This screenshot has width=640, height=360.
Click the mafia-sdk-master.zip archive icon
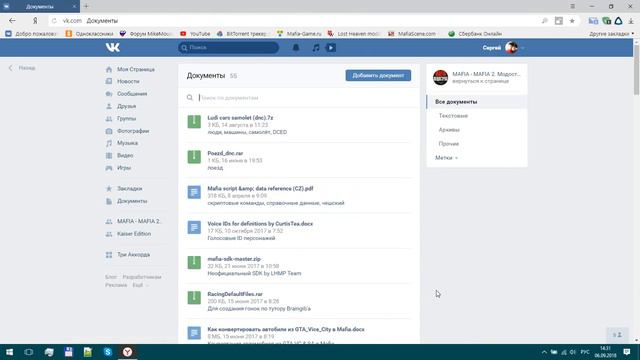[194, 262]
